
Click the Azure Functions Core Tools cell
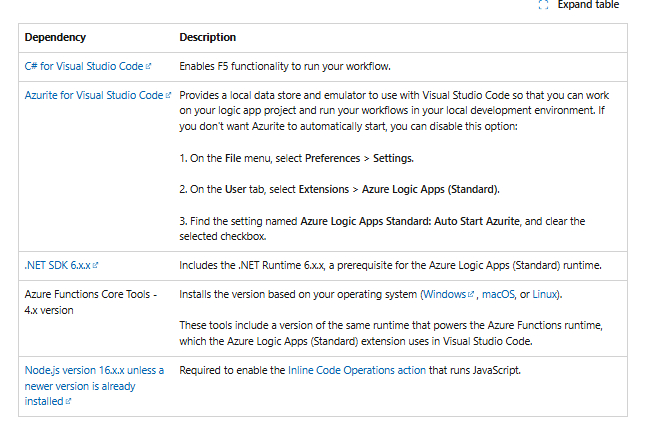click(x=92, y=302)
